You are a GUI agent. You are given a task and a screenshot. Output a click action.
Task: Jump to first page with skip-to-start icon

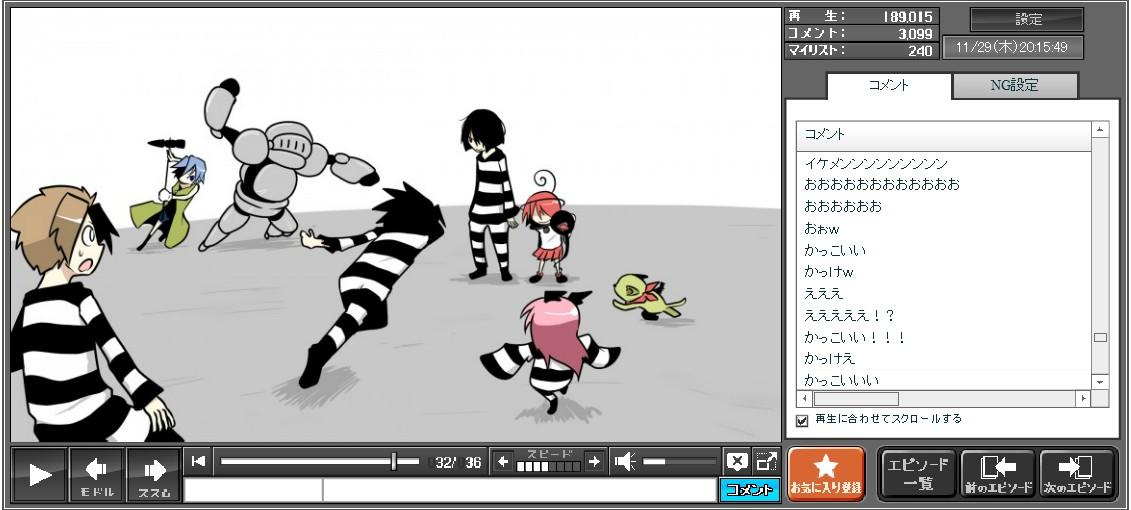pyautogui.click(x=199, y=461)
